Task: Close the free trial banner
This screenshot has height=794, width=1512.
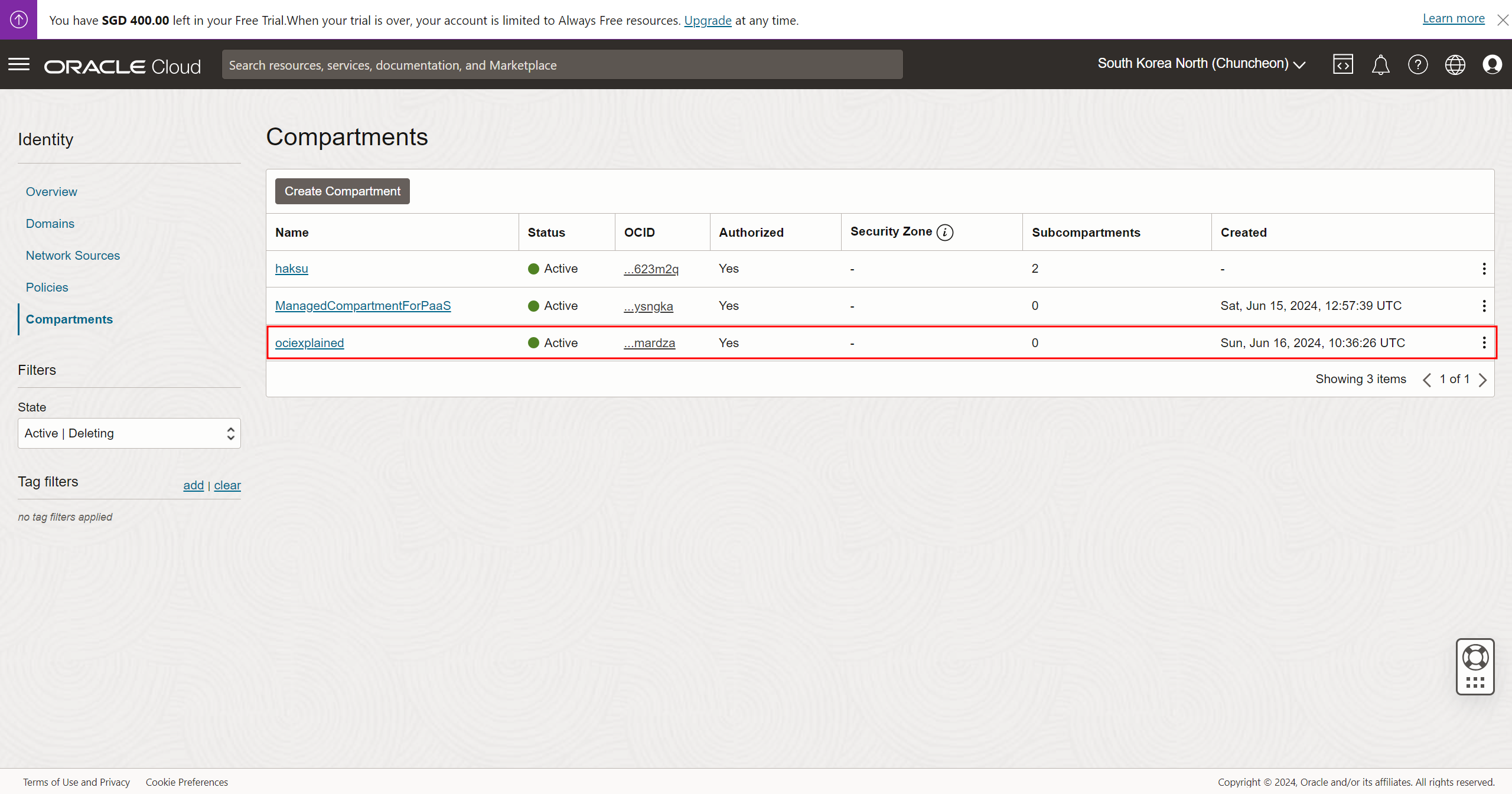Action: [x=1503, y=20]
